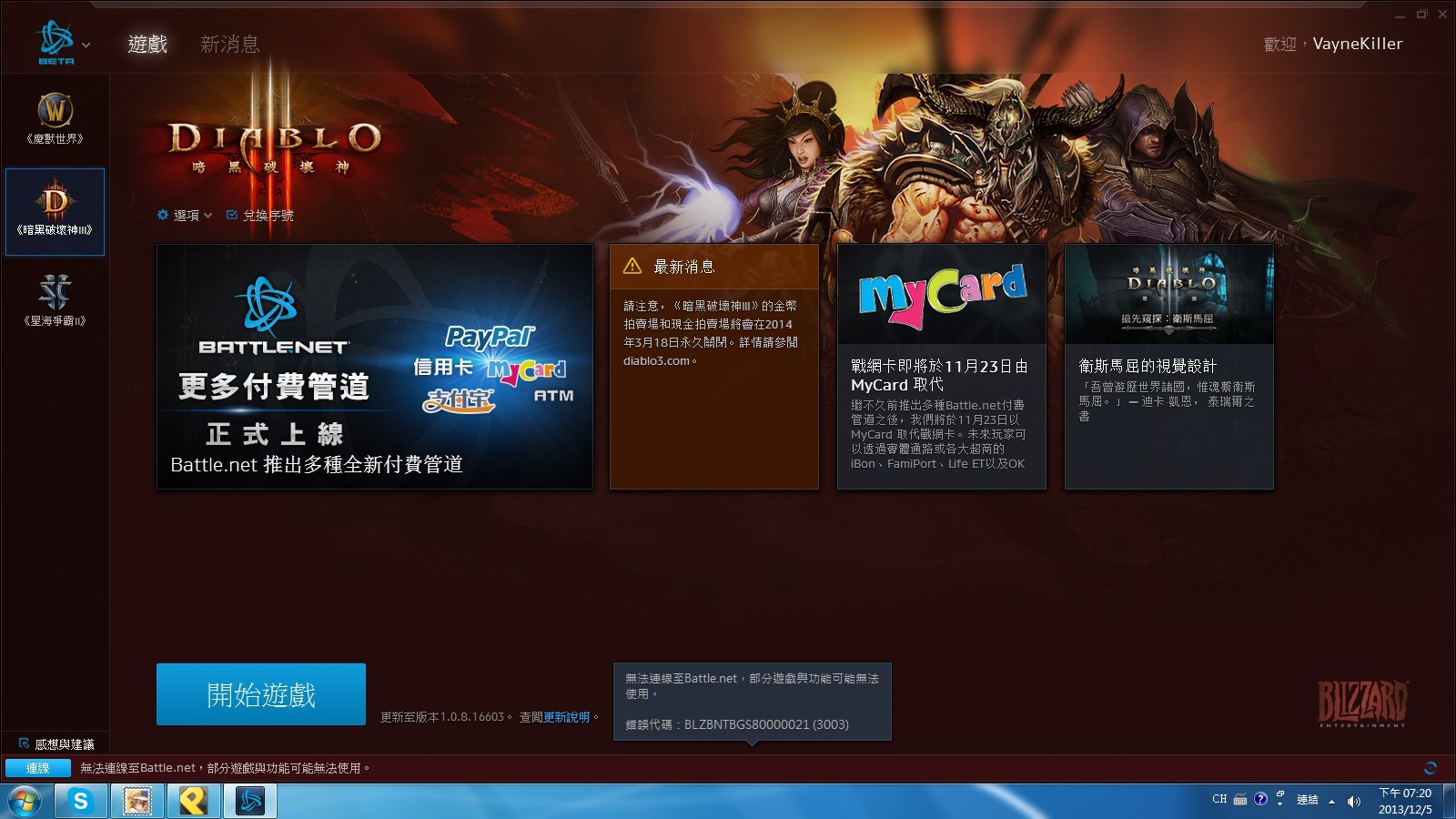Open the Windows Start menu
Screen dimensions: 1456x819
[x=25, y=802]
